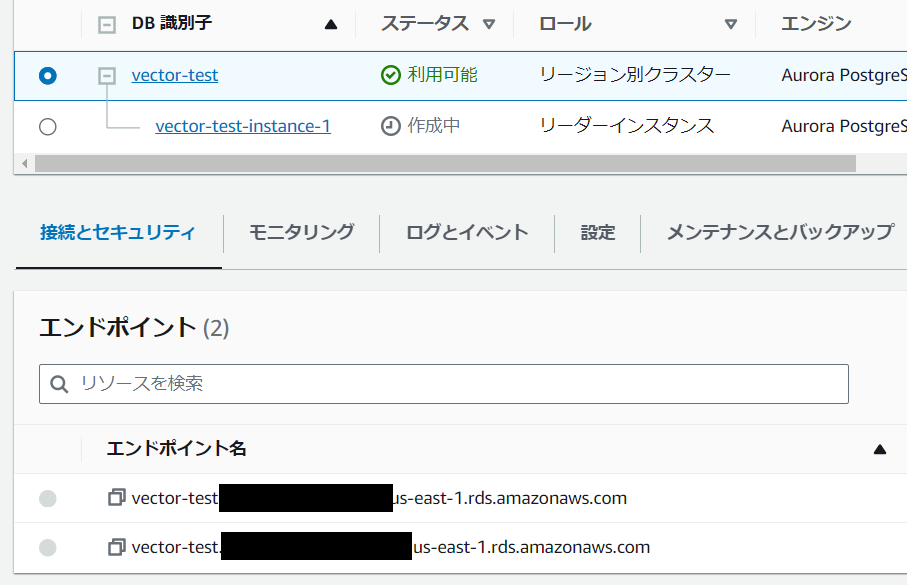The image size is (907, 585).
Task: Click the green available status icon
Action: (x=393, y=74)
